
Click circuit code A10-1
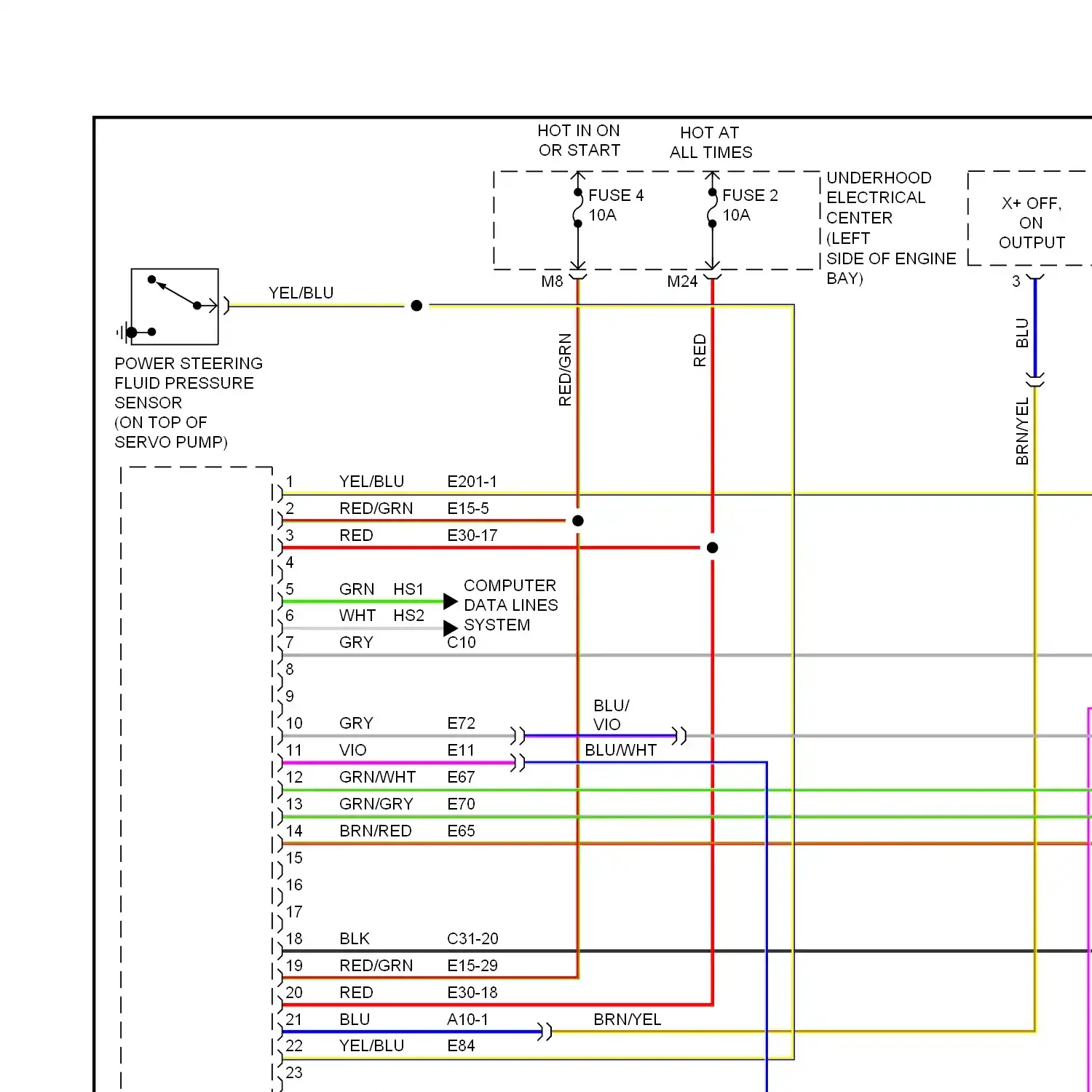(467, 1020)
